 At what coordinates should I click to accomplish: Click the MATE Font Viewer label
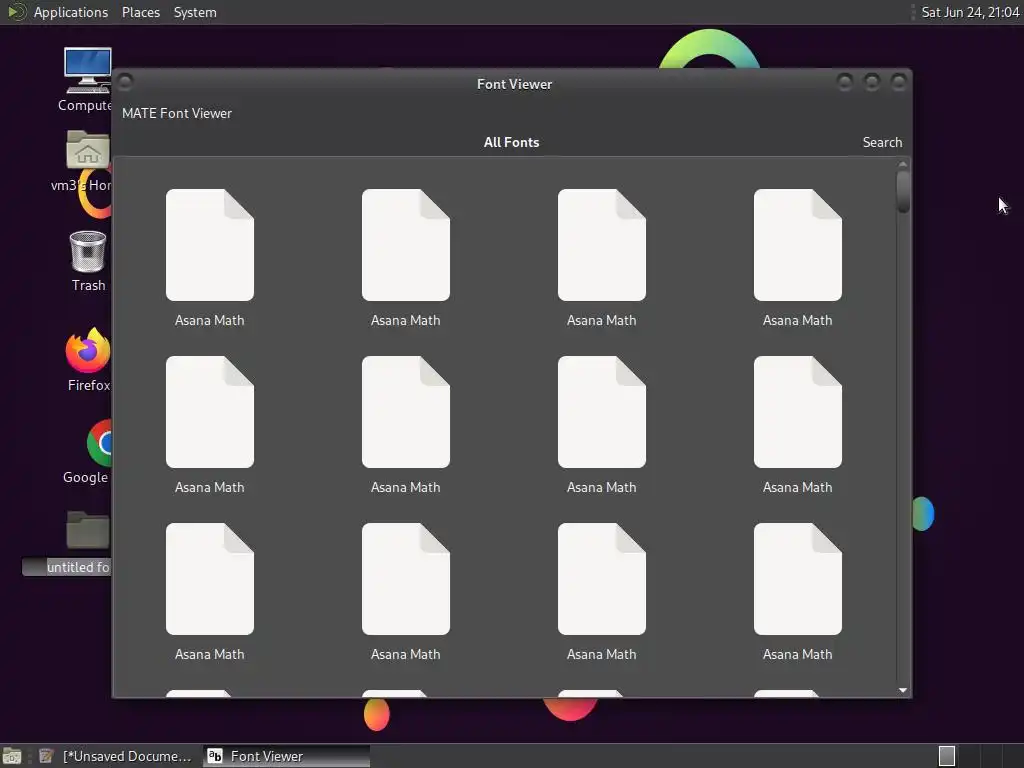pyautogui.click(x=177, y=114)
